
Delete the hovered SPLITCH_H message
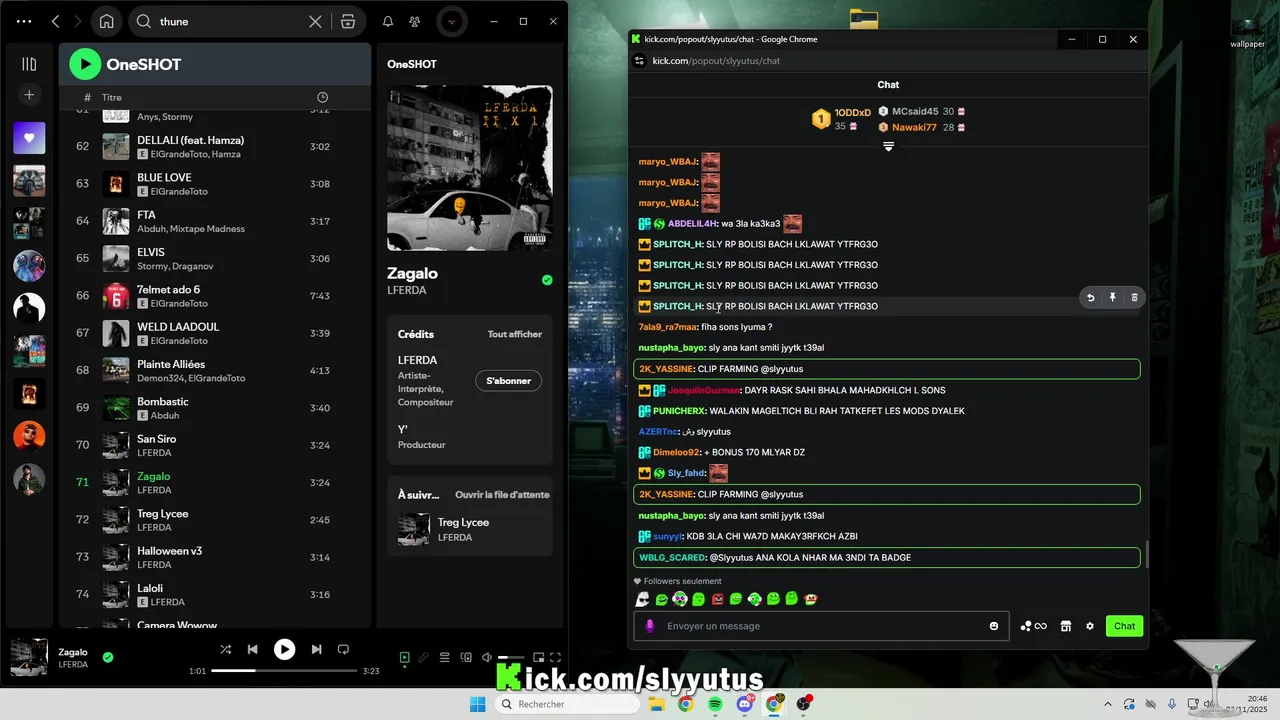tap(1134, 298)
